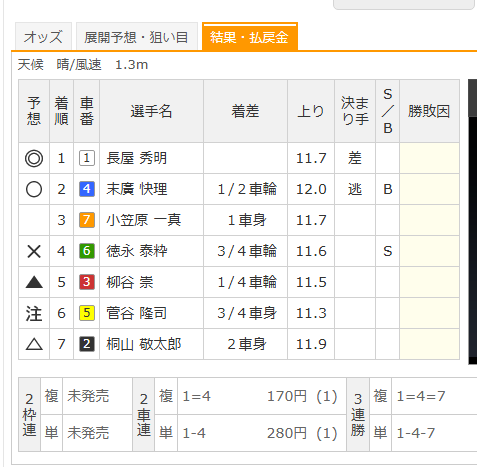The width and height of the screenshot is (477, 467).
Task: Click the 12.0 finish time value
Action: coord(311,189)
